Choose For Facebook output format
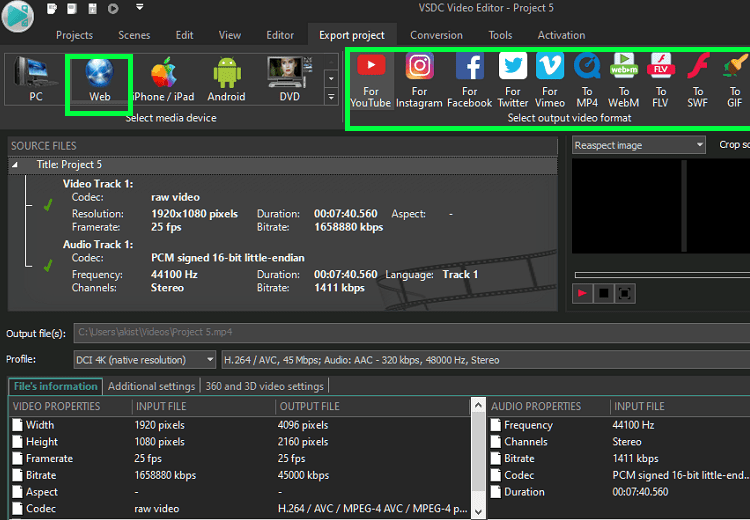 470,81
